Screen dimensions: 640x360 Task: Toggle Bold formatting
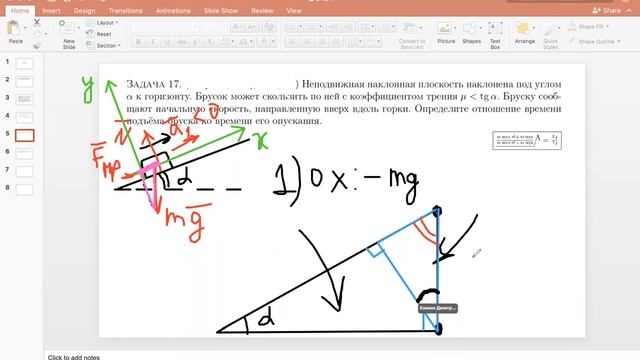pyautogui.click(x=138, y=42)
